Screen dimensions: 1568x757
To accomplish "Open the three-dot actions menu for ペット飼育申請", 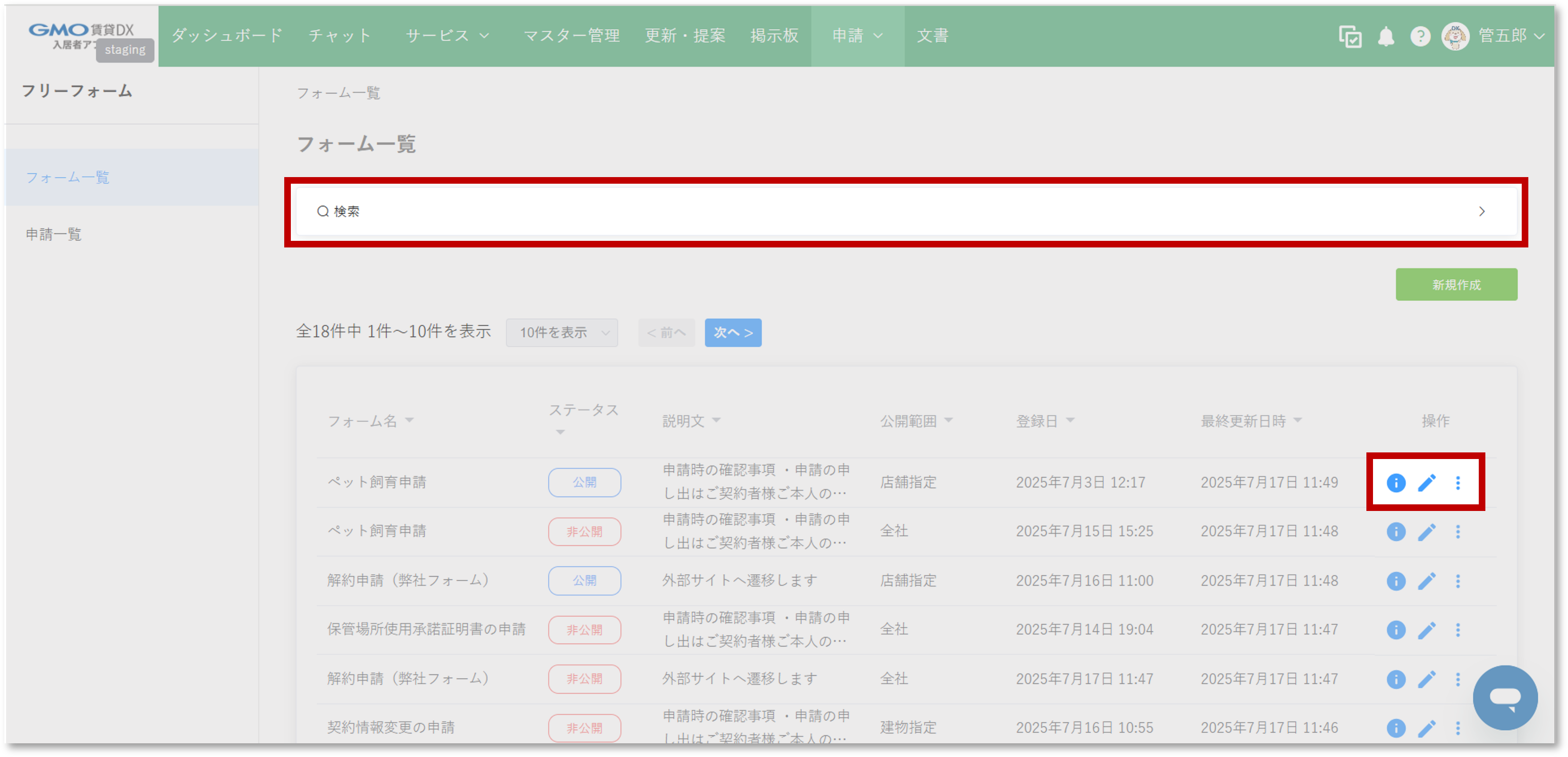I will [x=1458, y=482].
